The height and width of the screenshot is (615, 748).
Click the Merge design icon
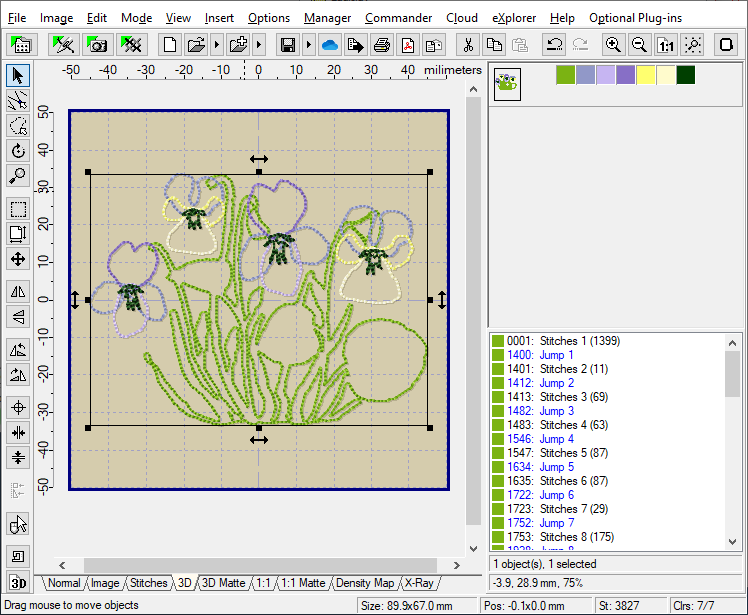[238, 45]
